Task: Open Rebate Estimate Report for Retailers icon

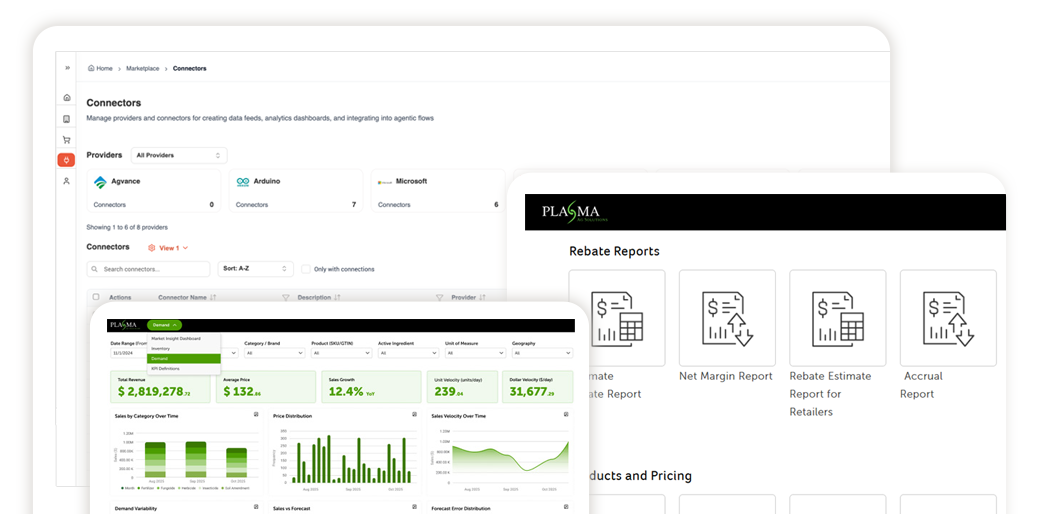Action: 837,317
